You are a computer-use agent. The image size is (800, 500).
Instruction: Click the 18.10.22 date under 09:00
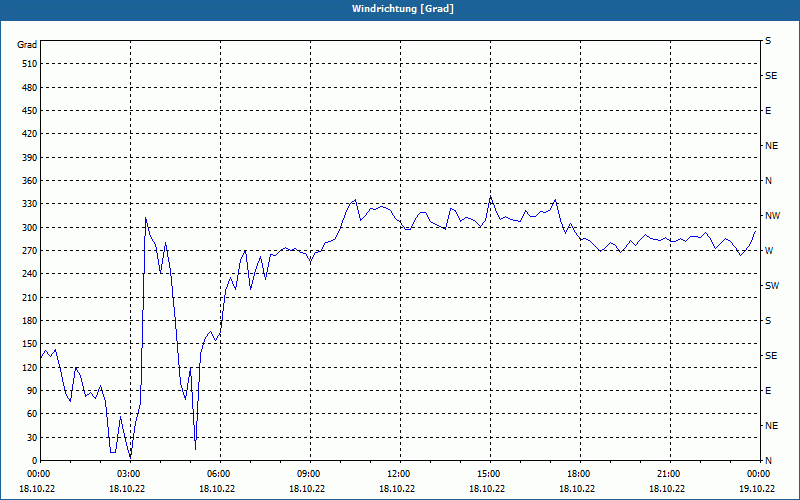tap(308, 489)
